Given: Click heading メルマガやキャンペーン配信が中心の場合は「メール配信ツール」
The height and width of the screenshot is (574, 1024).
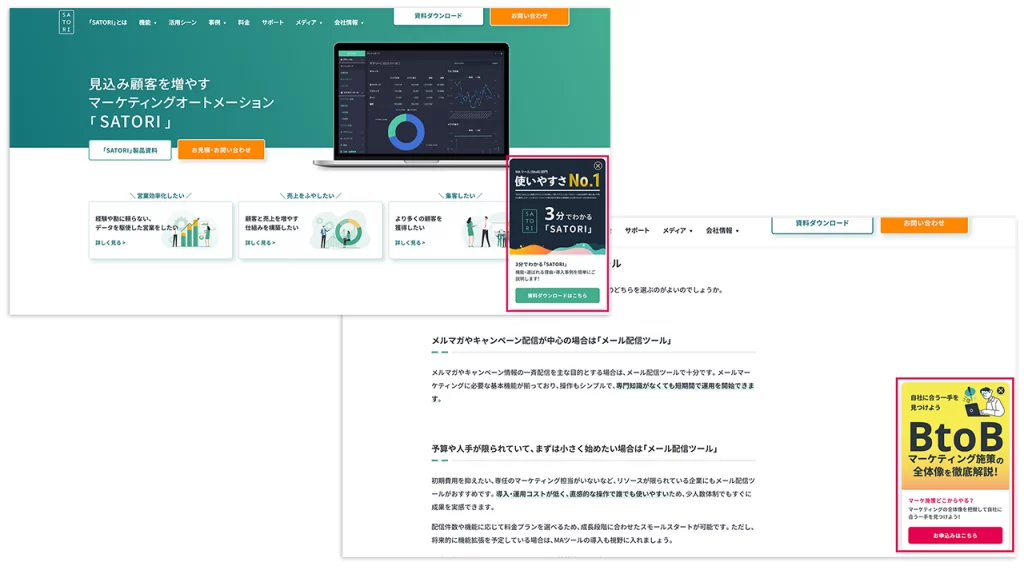Looking at the screenshot, I should [x=552, y=340].
